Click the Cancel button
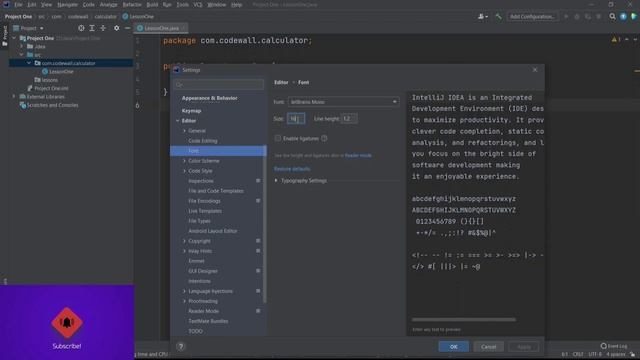Screen dimensions: 640x360 [x=489, y=347]
